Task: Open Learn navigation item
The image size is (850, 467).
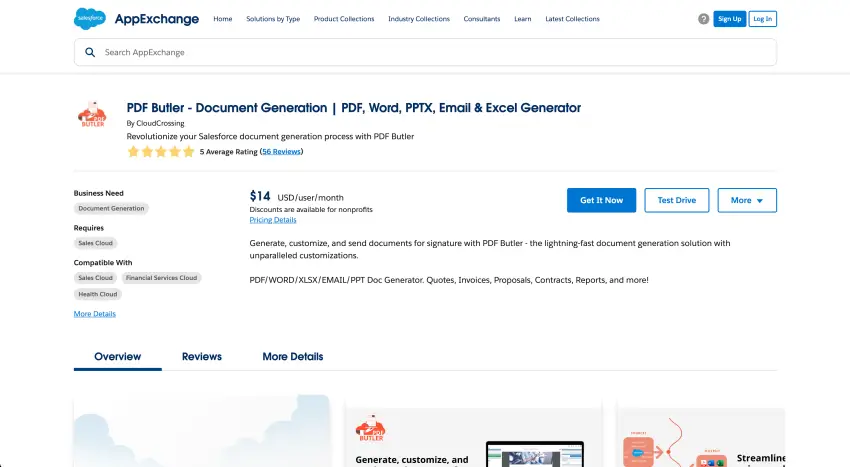Action: pyautogui.click(x=523, y=19)
